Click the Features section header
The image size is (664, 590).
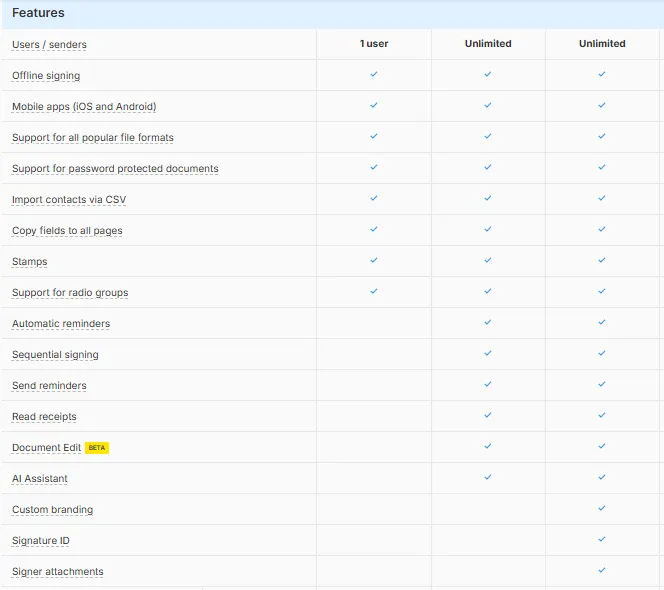38,13
